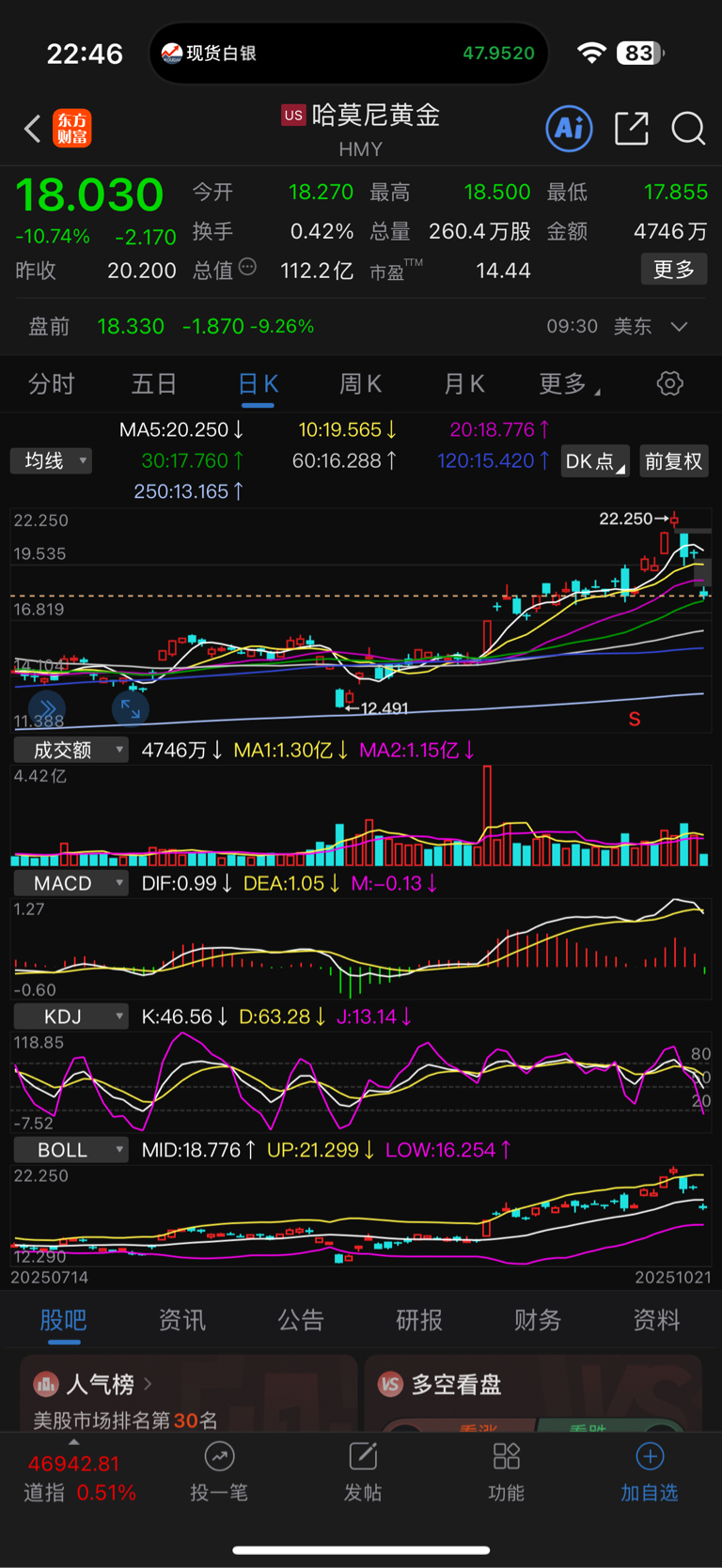Switch to 五日 chart tab

pos(154,384)
